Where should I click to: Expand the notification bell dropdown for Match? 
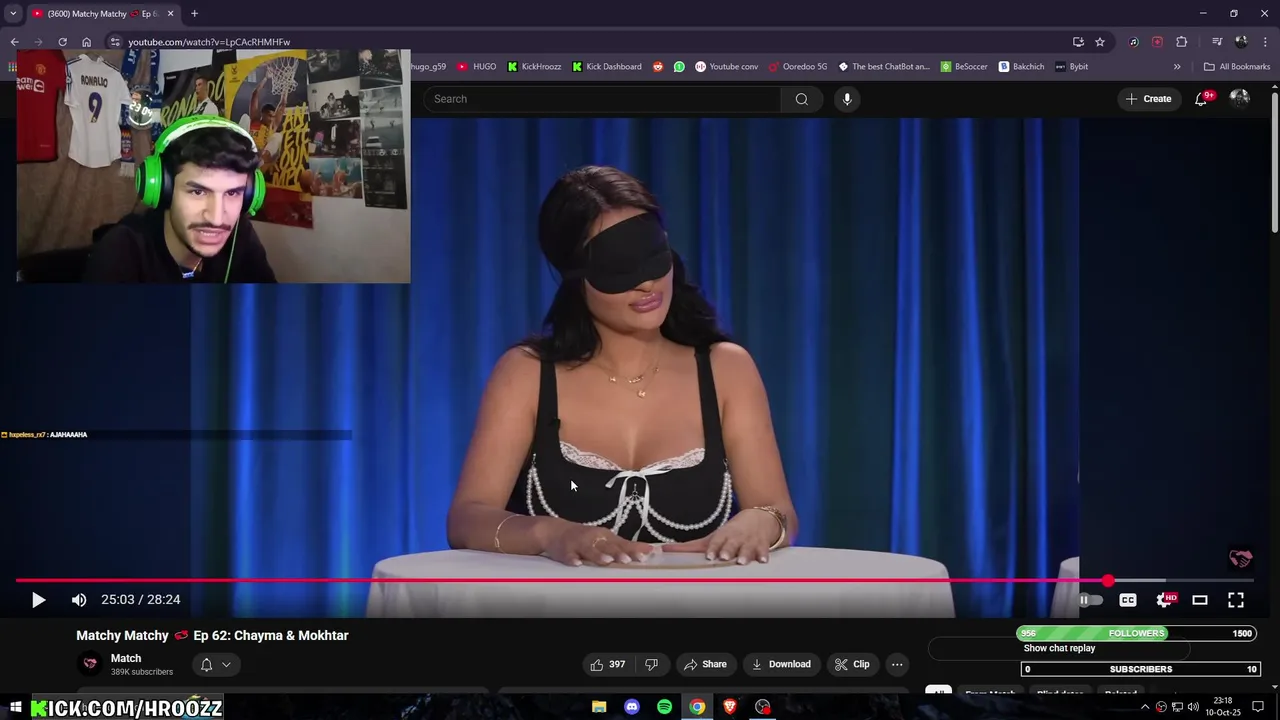click(226, 664)
